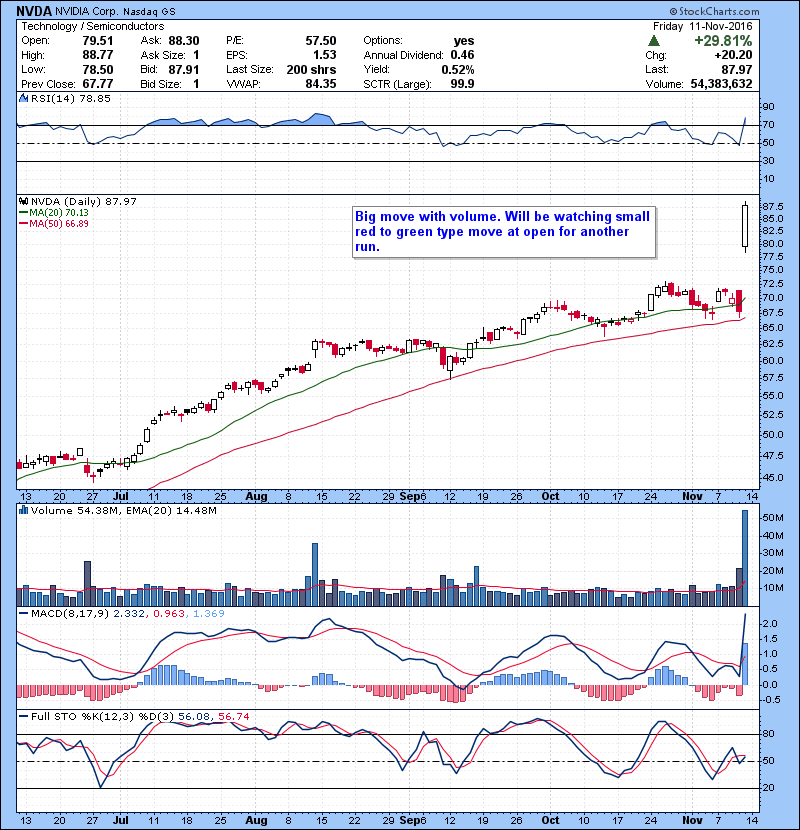
Task: Click the 'Nasdaq GS' exchange label
Action: 149,11
